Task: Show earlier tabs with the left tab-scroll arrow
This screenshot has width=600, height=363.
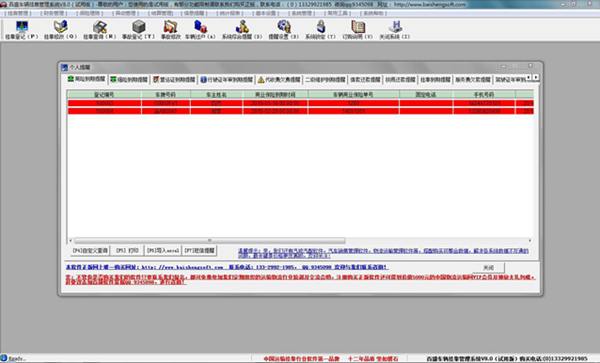Action: [x=529, y=78]
